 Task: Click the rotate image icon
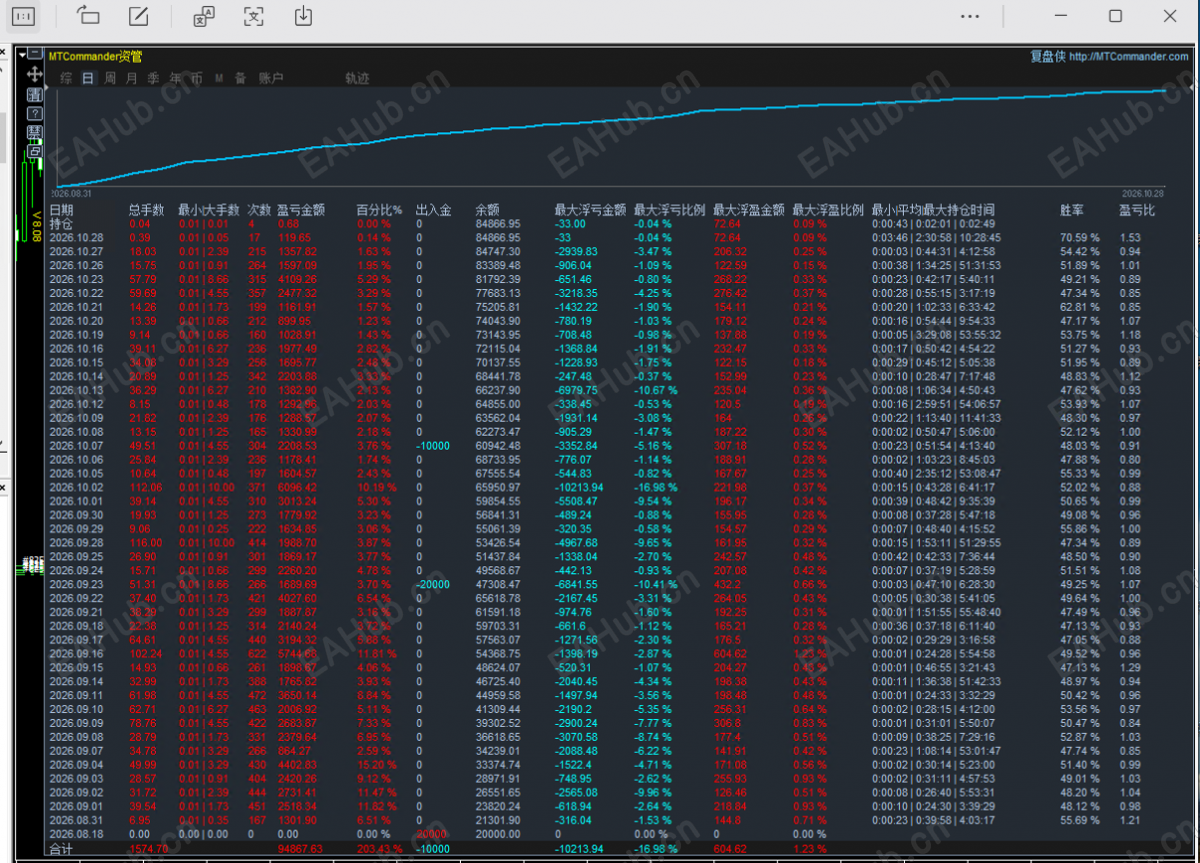pyautogui.click(x=88, y=16)
